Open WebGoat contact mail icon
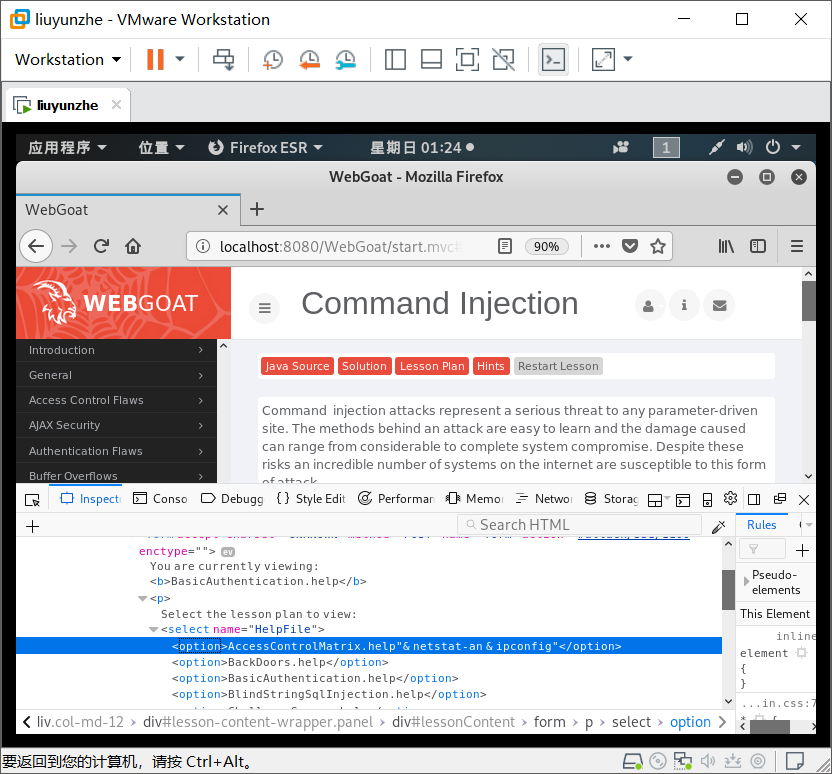This screenshot has height=774, width=832. 720,306
